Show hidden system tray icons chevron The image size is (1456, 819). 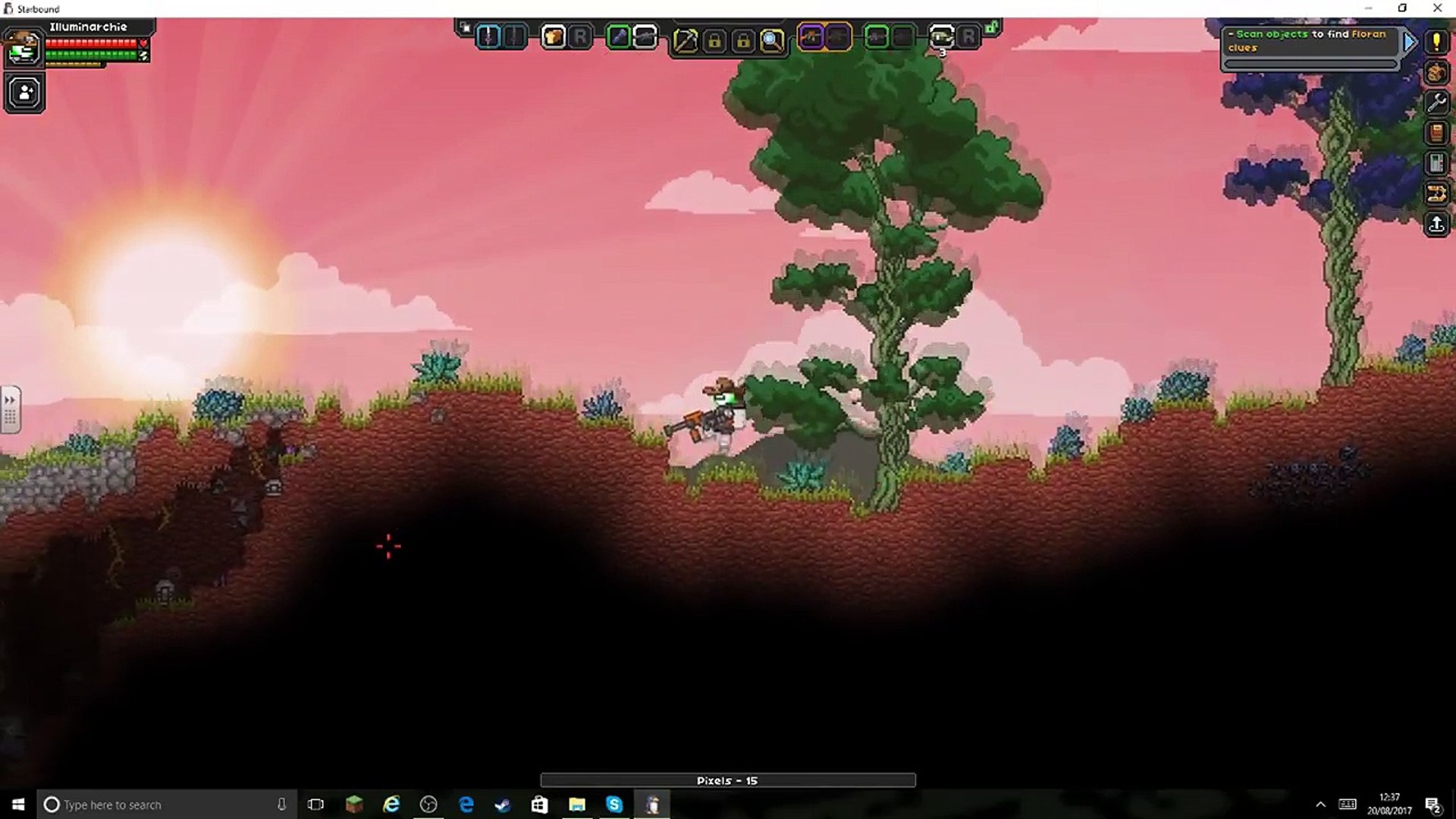click(x=1320, y=805)
